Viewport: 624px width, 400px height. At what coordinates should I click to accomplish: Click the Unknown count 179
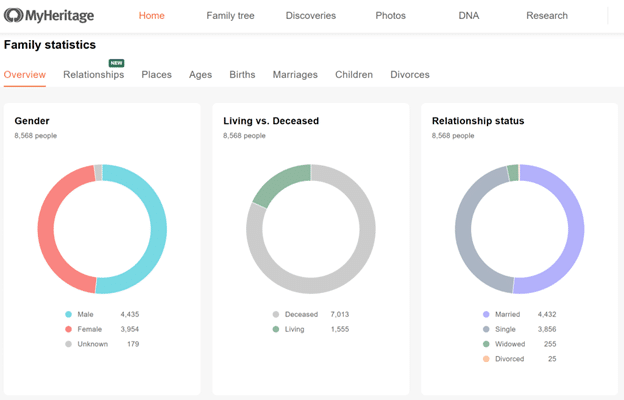click(133, 344)
